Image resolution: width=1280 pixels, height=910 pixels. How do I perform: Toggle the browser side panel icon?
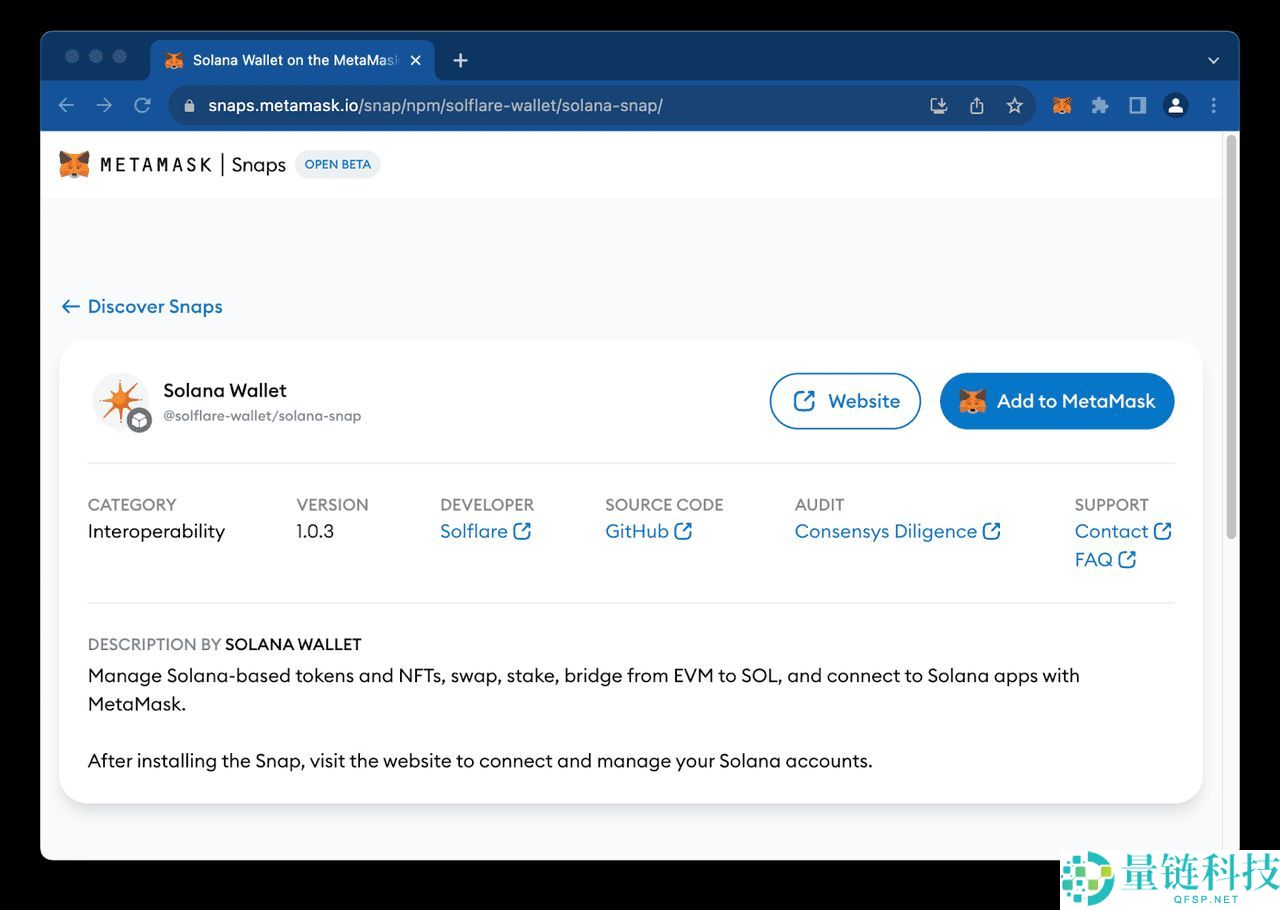(1137, 105)
